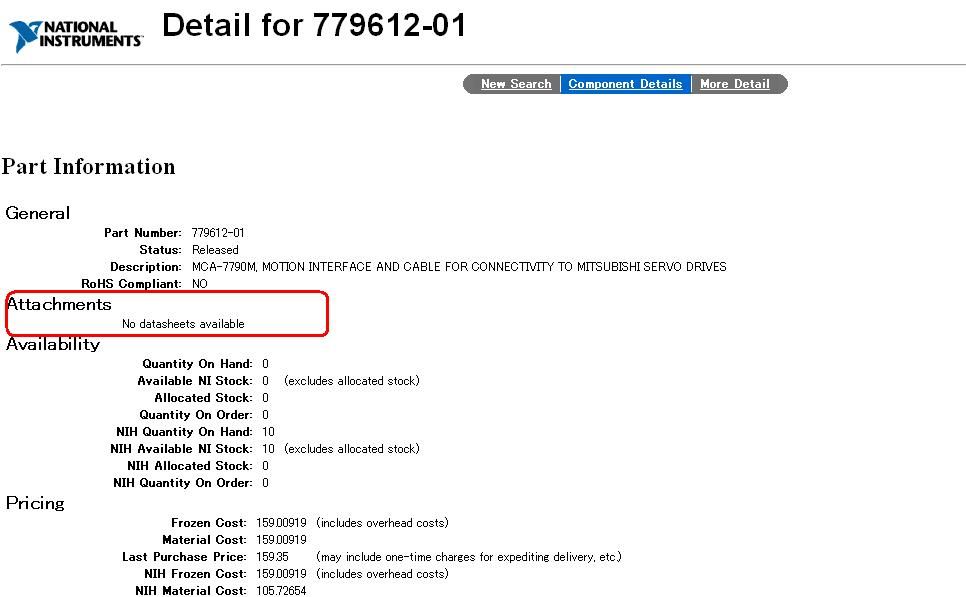The width and height of the screenshot is (966, 597).
Task: Click the "Last Purchase Price:" label
Action: point(184,557)
